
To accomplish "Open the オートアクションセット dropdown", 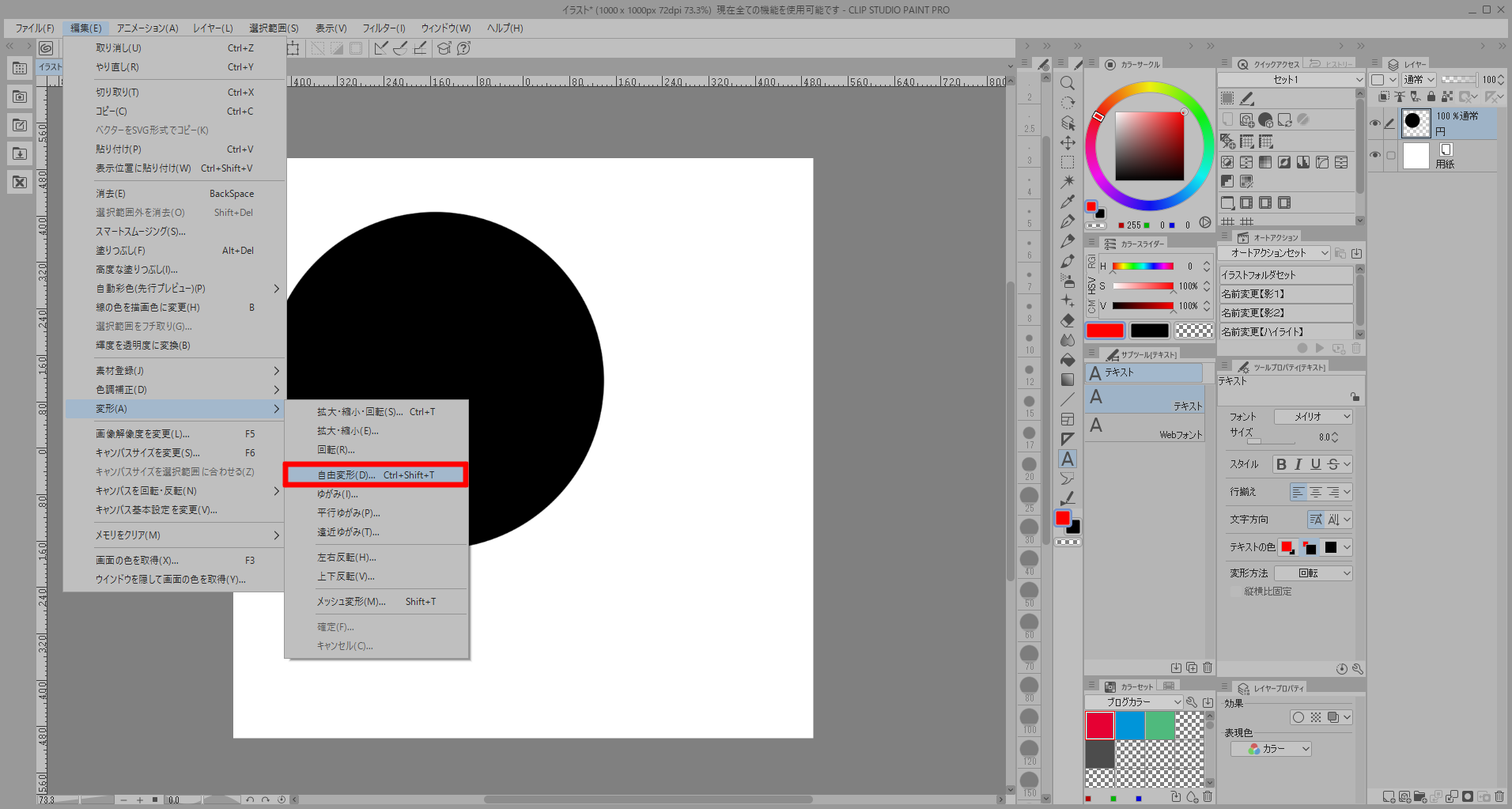I will (x=1274, y=253).
